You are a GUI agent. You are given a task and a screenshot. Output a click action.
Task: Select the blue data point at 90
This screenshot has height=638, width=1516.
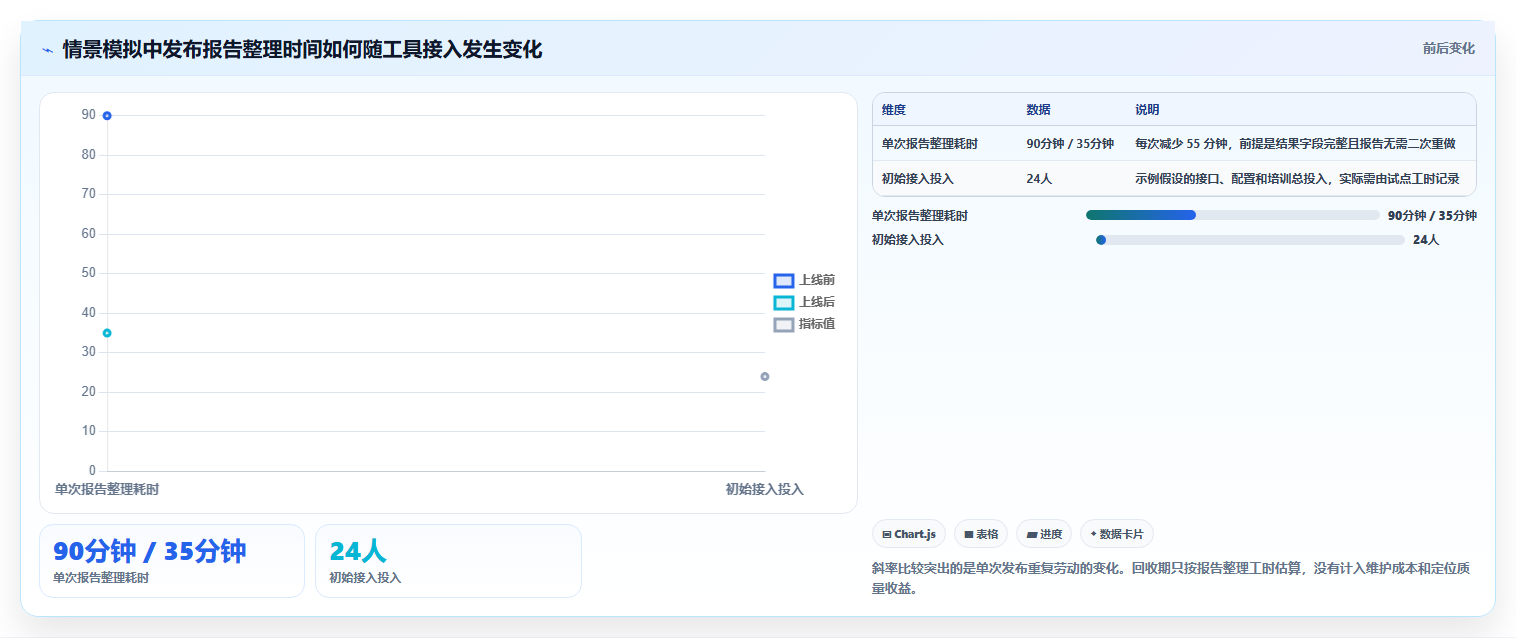[x=107, y=116]
